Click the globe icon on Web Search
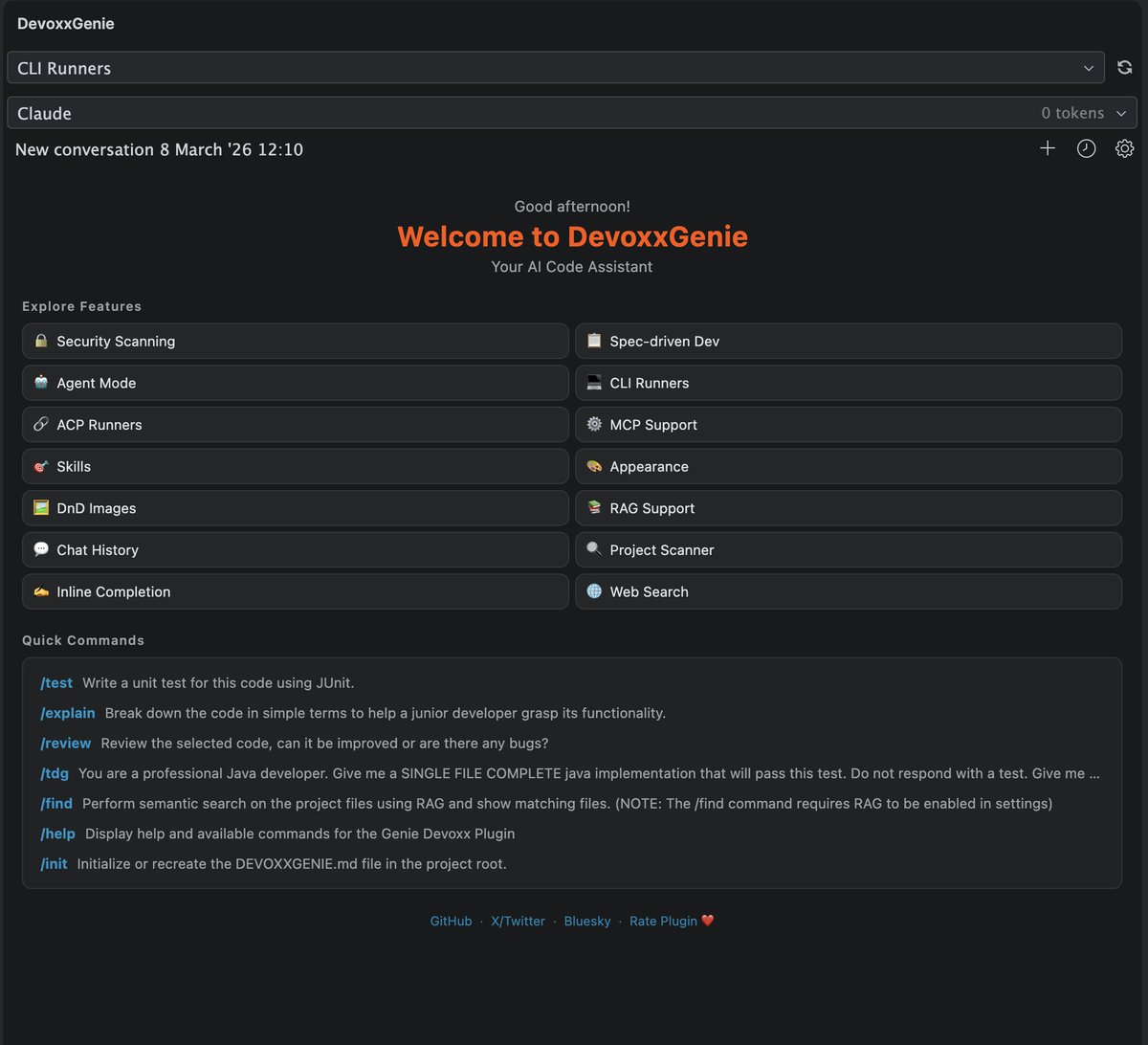This screenshot has width=1148, height=1045. 594,591
